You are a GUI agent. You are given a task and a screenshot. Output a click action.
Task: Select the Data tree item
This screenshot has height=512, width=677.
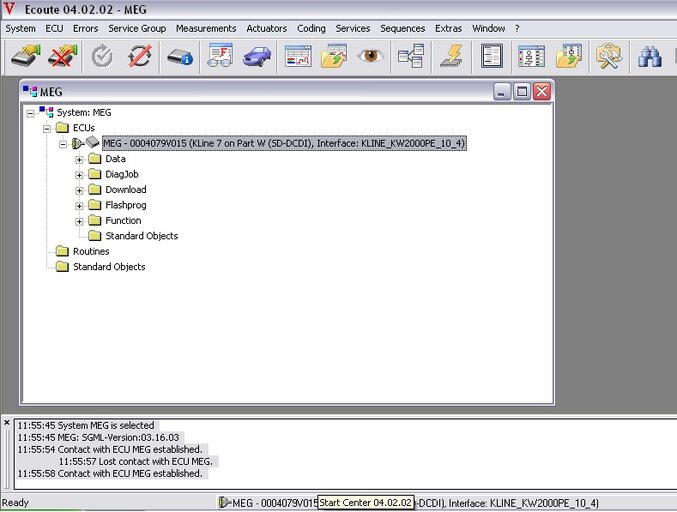[115, 159]
